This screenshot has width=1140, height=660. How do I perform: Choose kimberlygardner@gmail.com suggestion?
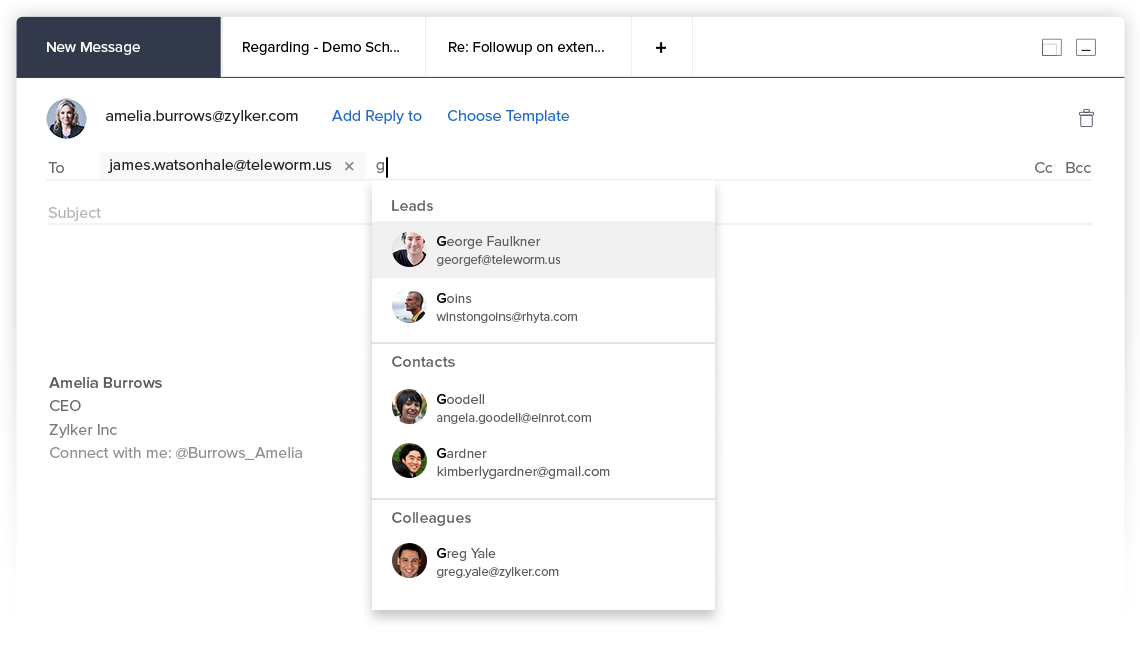point(543,462)
